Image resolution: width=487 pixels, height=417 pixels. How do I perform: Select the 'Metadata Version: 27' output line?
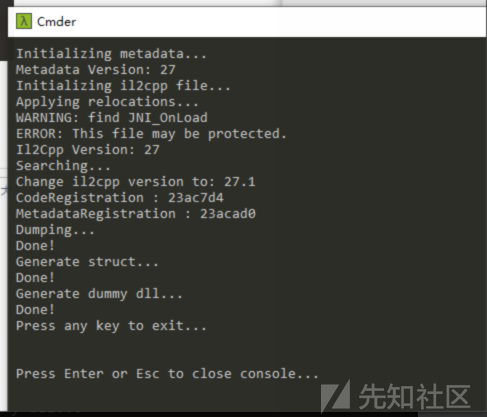pyautogui.click(x=95, y=70)
